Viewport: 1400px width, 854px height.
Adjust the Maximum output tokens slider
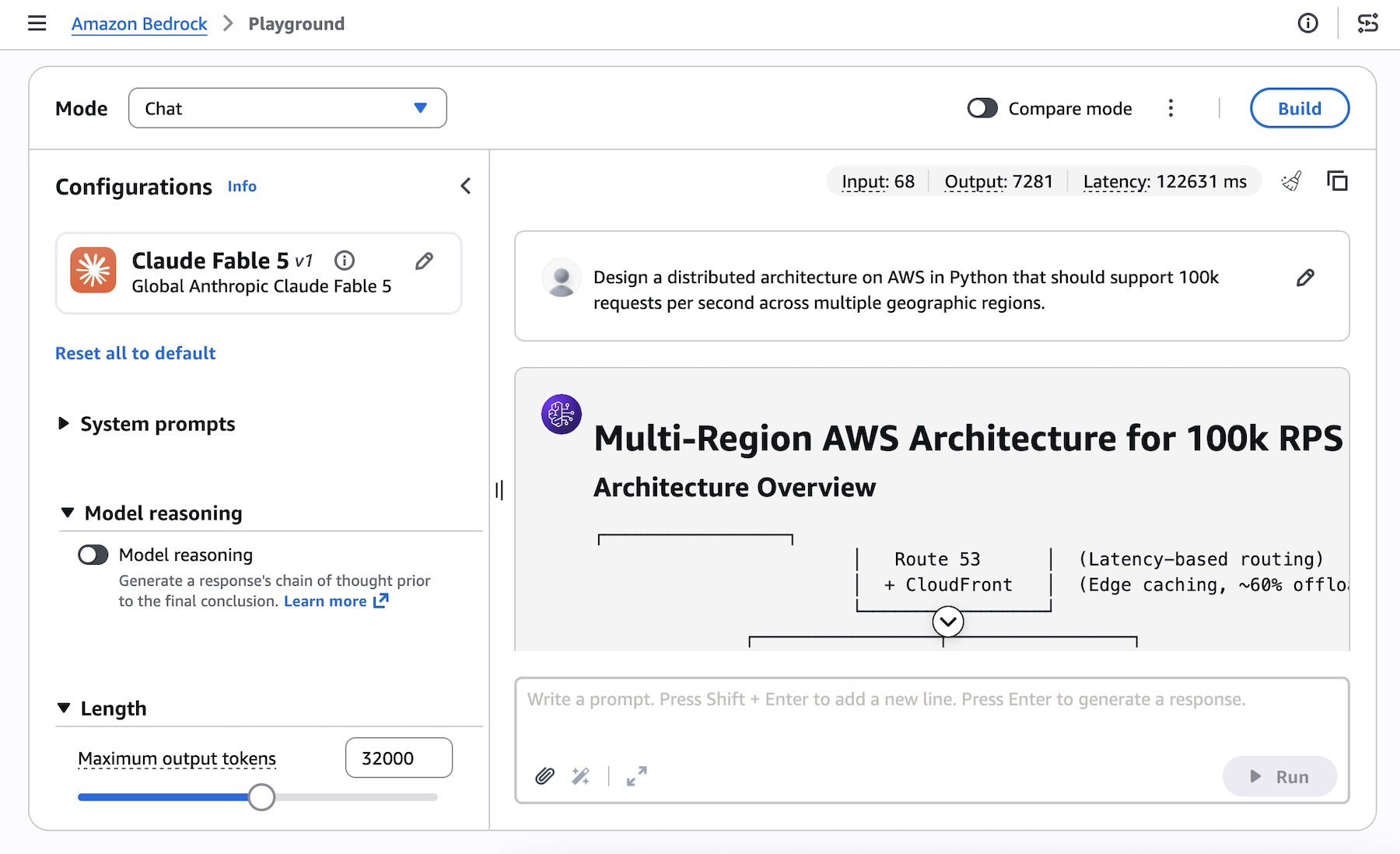coord(261,797)
